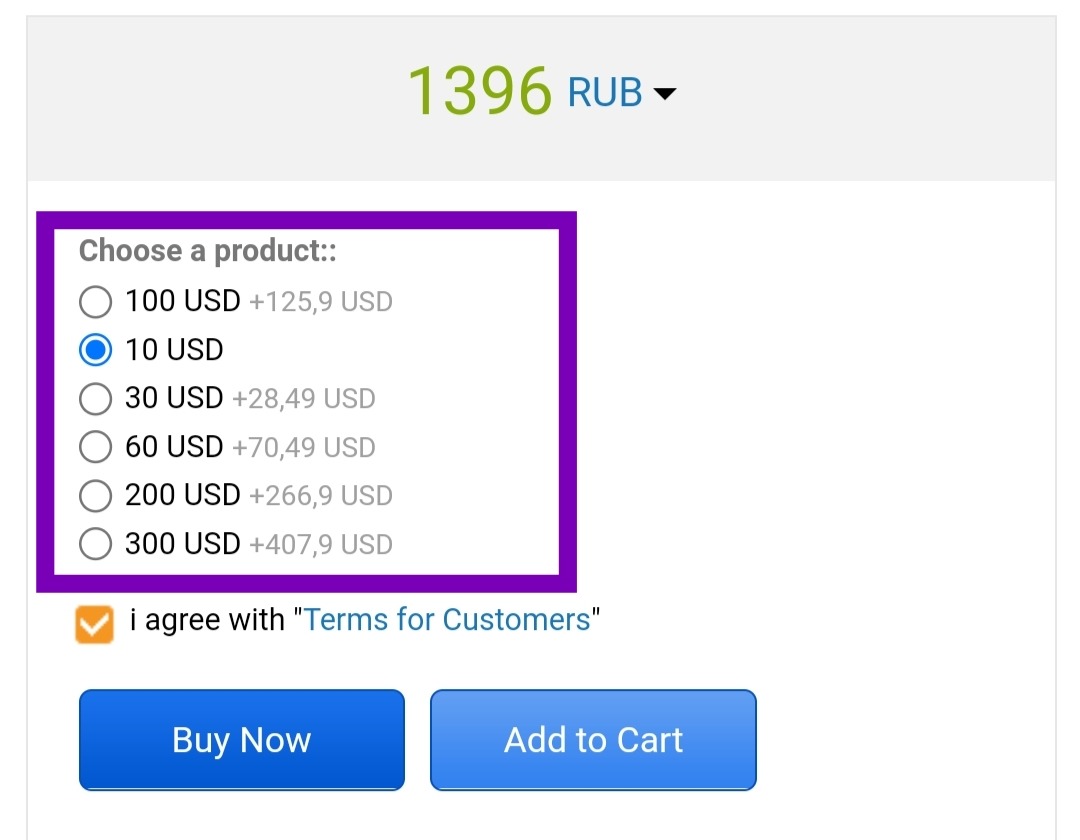Select the 10 USD radio button

click(95, 350)
